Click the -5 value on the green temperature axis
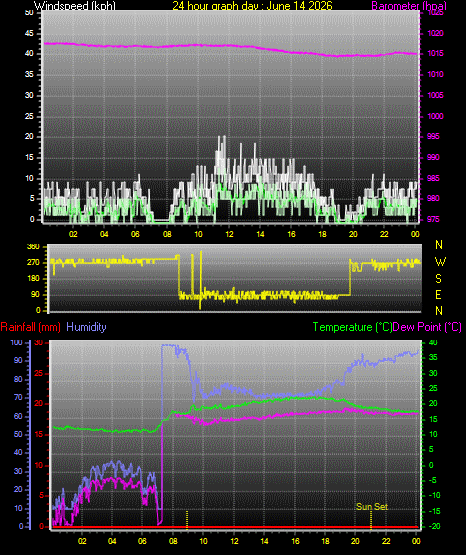The image size is (466, 555). (x=433, y=480)
